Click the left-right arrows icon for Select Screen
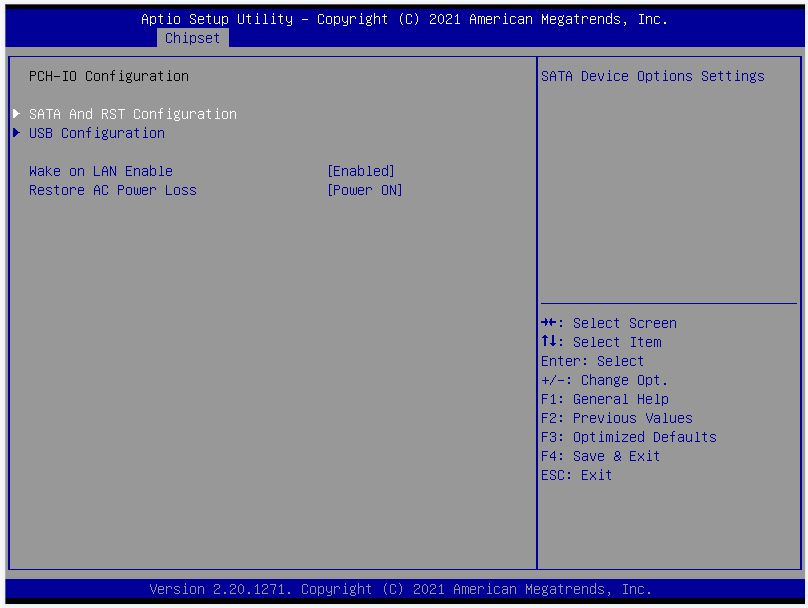Image resolution: width=808 pixels, height=608 pixels. [x=548, y=323]
